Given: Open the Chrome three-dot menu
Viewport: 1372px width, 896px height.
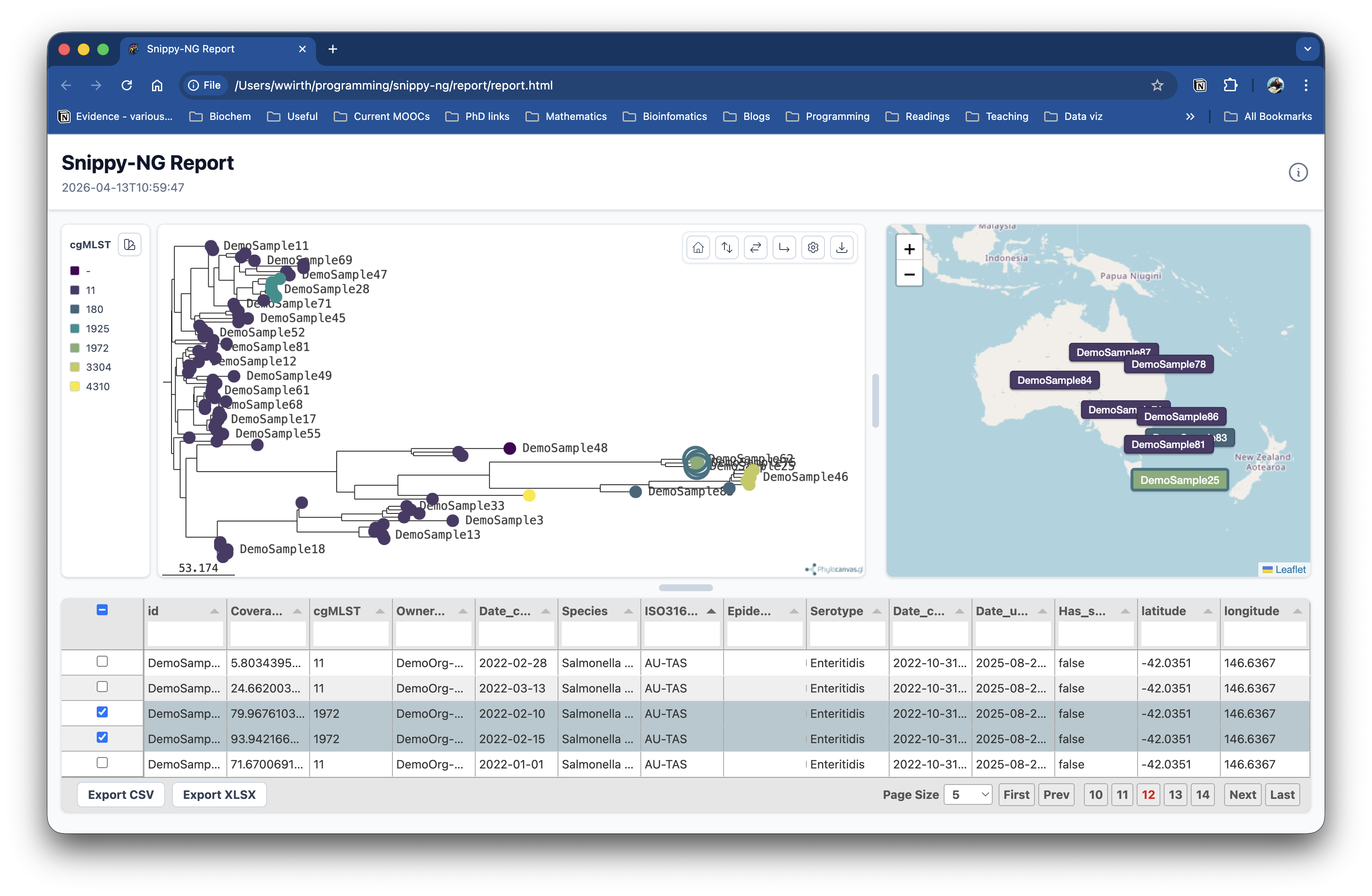Looking at the screenshot, I should pos(1306,85).
